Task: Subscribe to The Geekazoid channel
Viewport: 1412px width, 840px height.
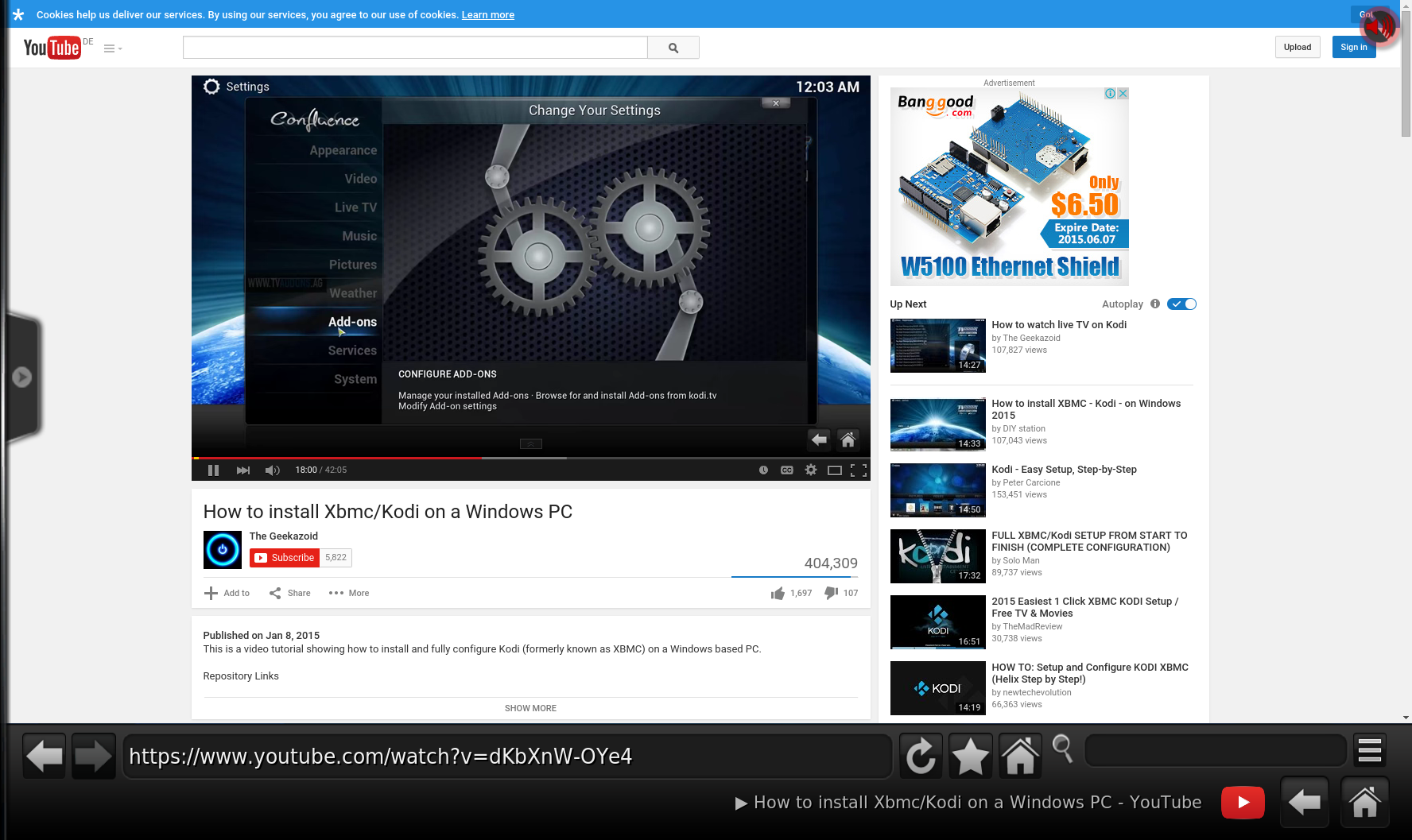Action: pos(285,558)
